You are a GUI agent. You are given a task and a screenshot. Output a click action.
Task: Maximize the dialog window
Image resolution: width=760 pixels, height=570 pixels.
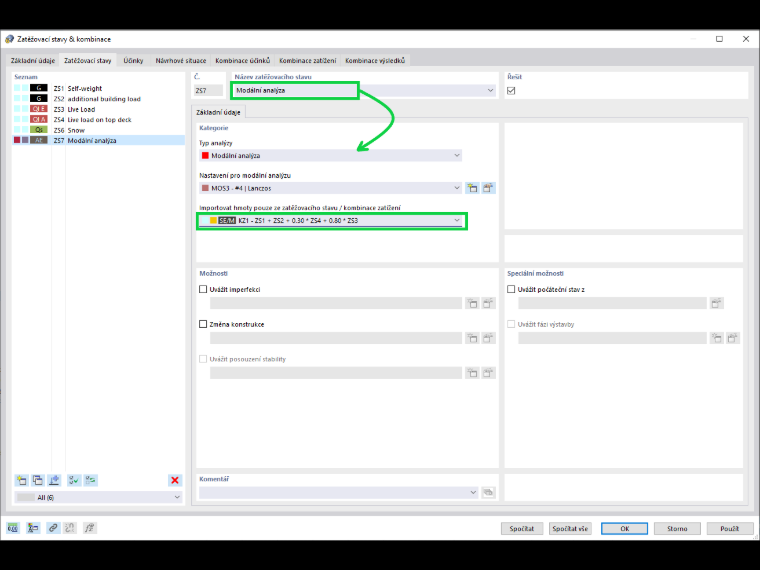pyautogui.click(x=719, y=39)
